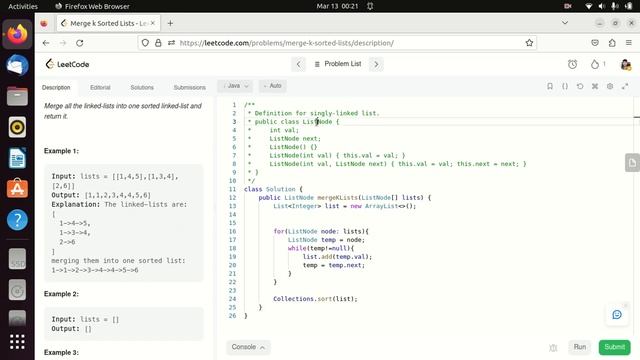640x360 pixels.
Task: Open the Auto dropdown
Action: pos(273,86)
